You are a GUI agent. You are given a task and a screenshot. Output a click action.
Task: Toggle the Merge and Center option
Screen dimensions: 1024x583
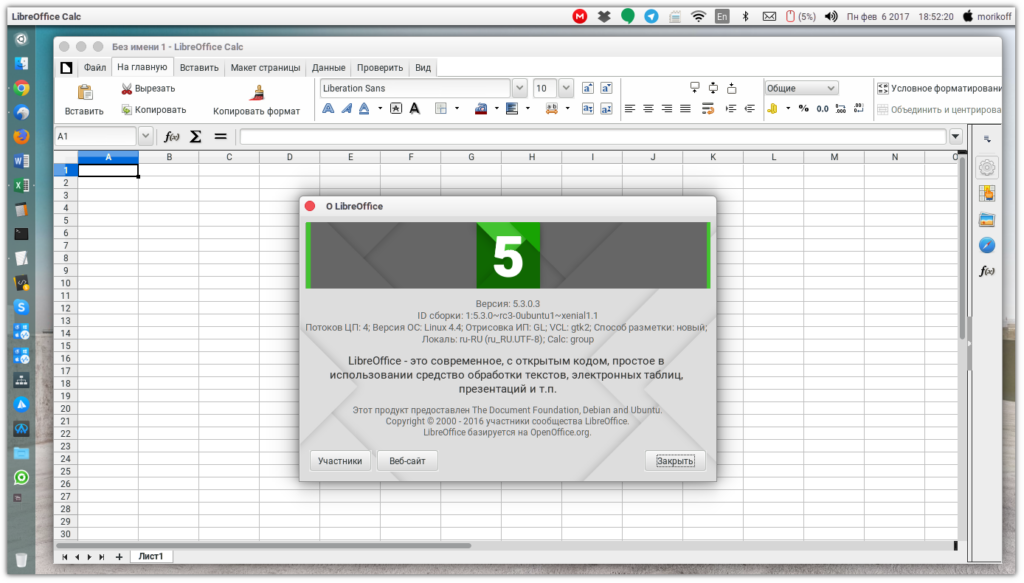pos(939,110)
